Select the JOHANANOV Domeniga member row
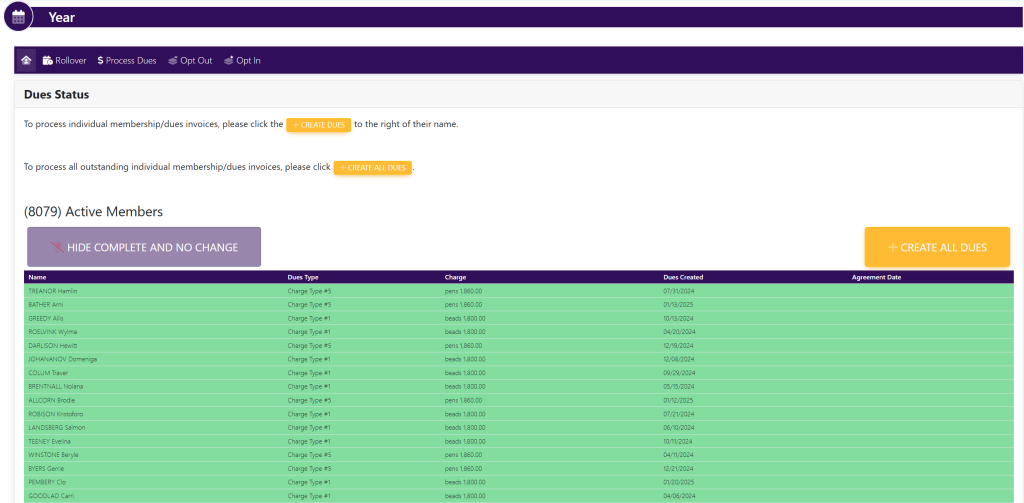Image resolution: width=1024 pixels, height=503 pixels. (62, 359)
